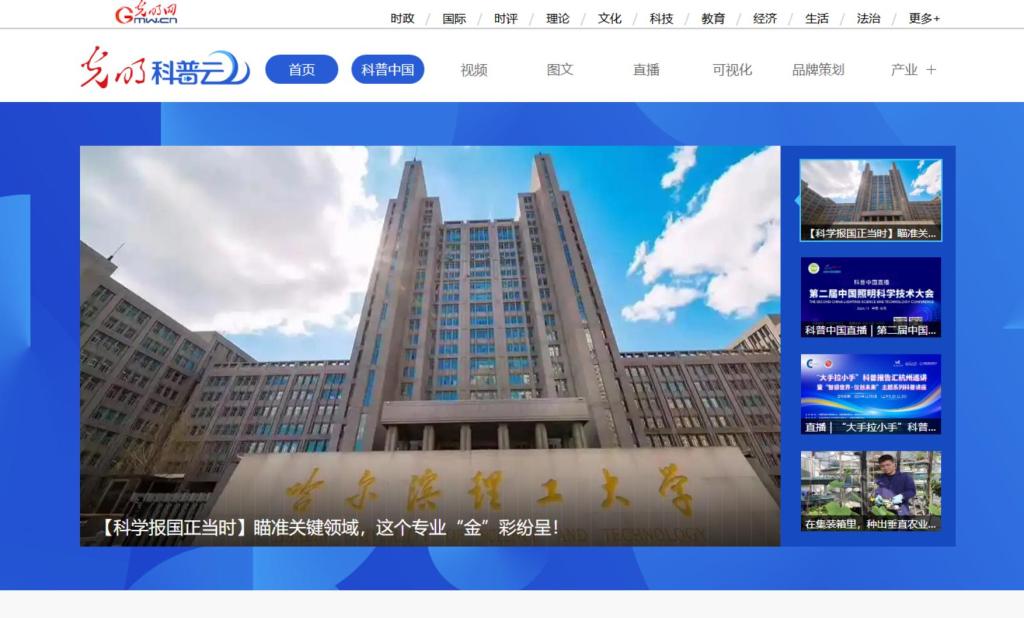
Task: Click the 光明科普云 site logo
Action: 165,69
